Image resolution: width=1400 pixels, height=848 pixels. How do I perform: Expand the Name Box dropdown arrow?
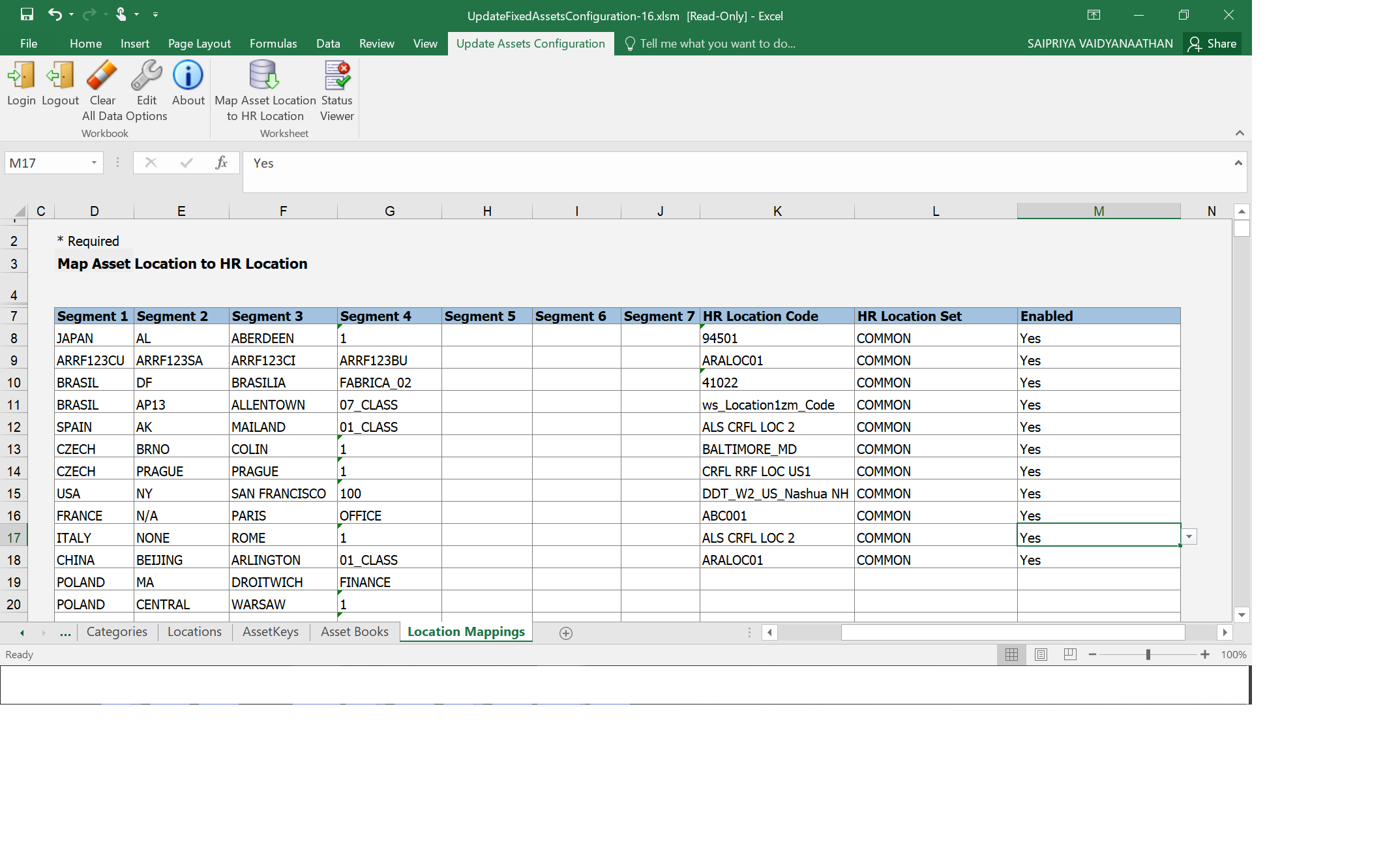coord(94,163)
